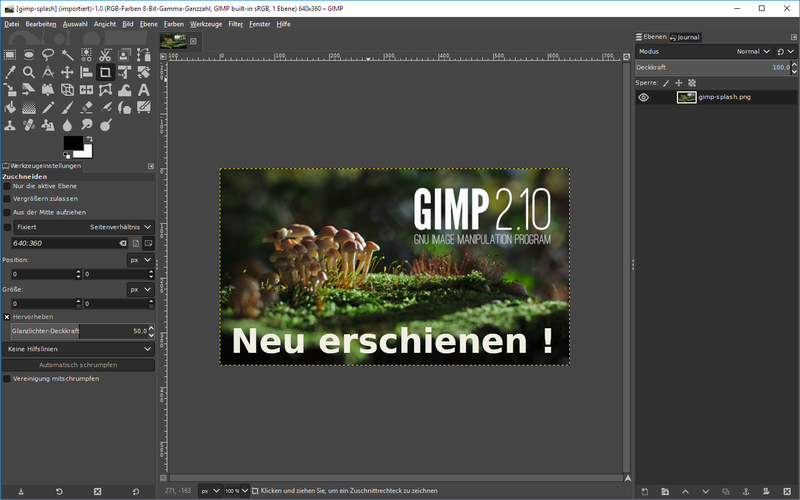This screenshot has width=800, height=500.
Task: Swap foreground and background colors
Action: tap(90, 139)
